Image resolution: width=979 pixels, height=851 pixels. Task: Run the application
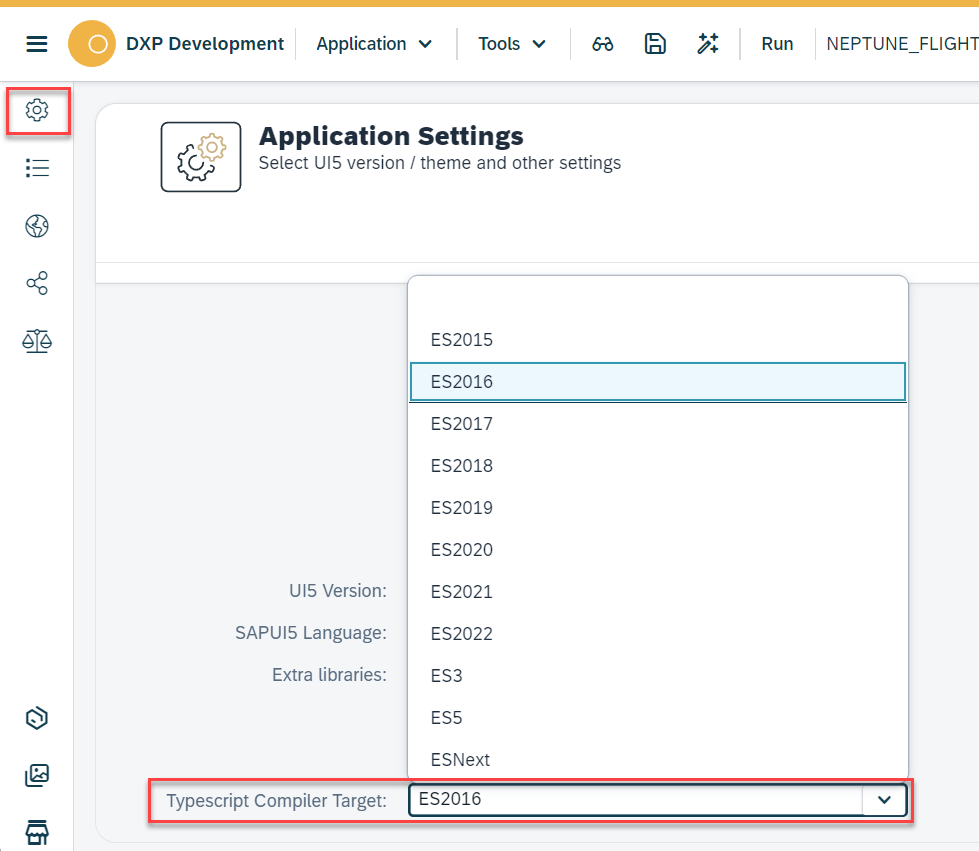tap(777, 44)
